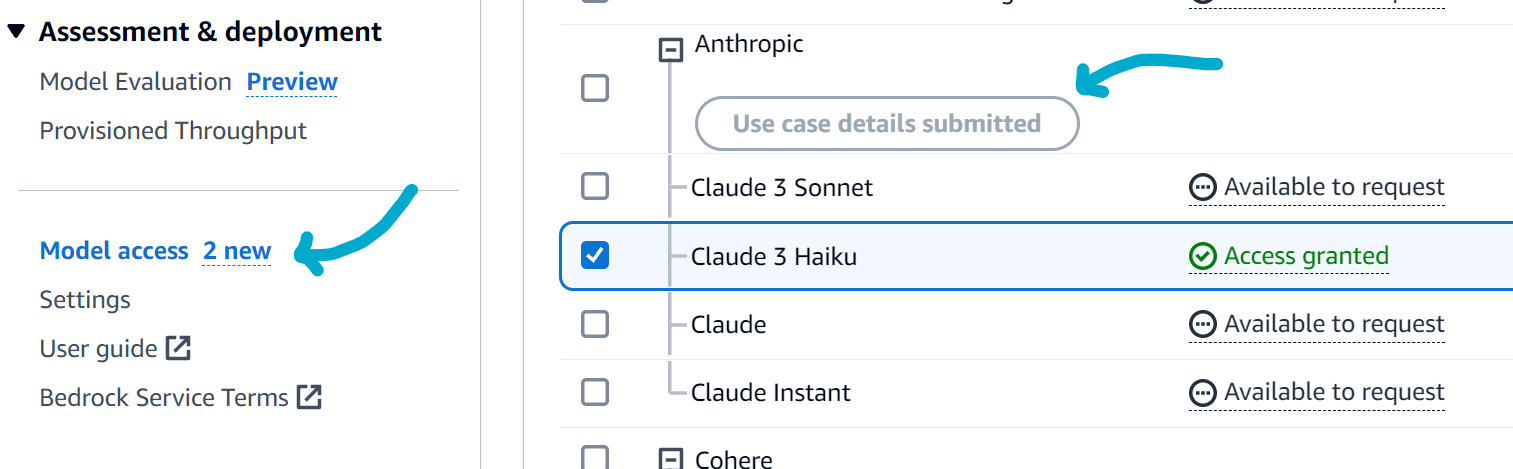Screen dimensions: 1513x469
Task: Uncheck the Claude 3 Haiku checkbox
Action: [x=595, y=256]
